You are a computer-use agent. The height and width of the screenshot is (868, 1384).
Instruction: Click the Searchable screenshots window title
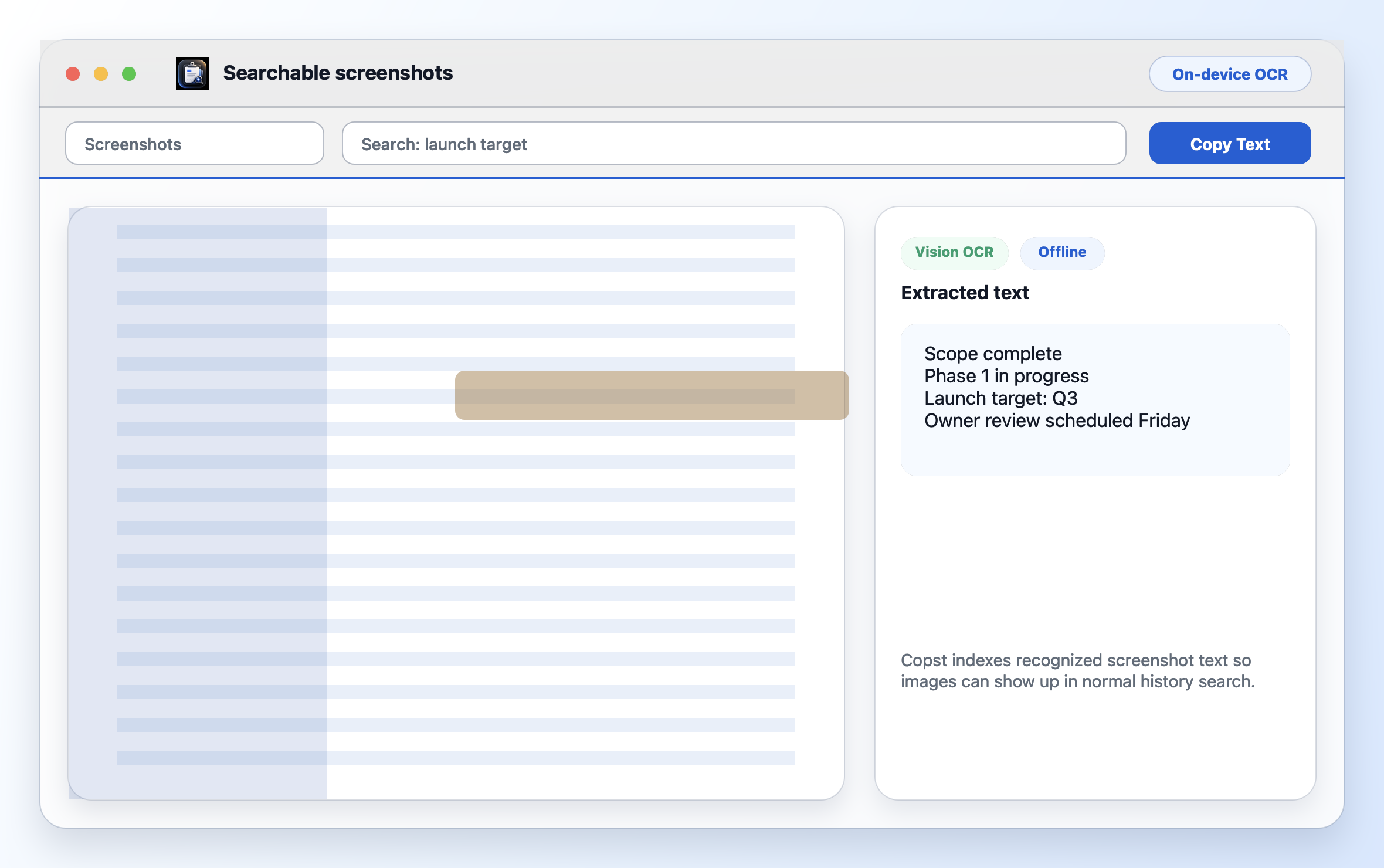click(338, 73)
